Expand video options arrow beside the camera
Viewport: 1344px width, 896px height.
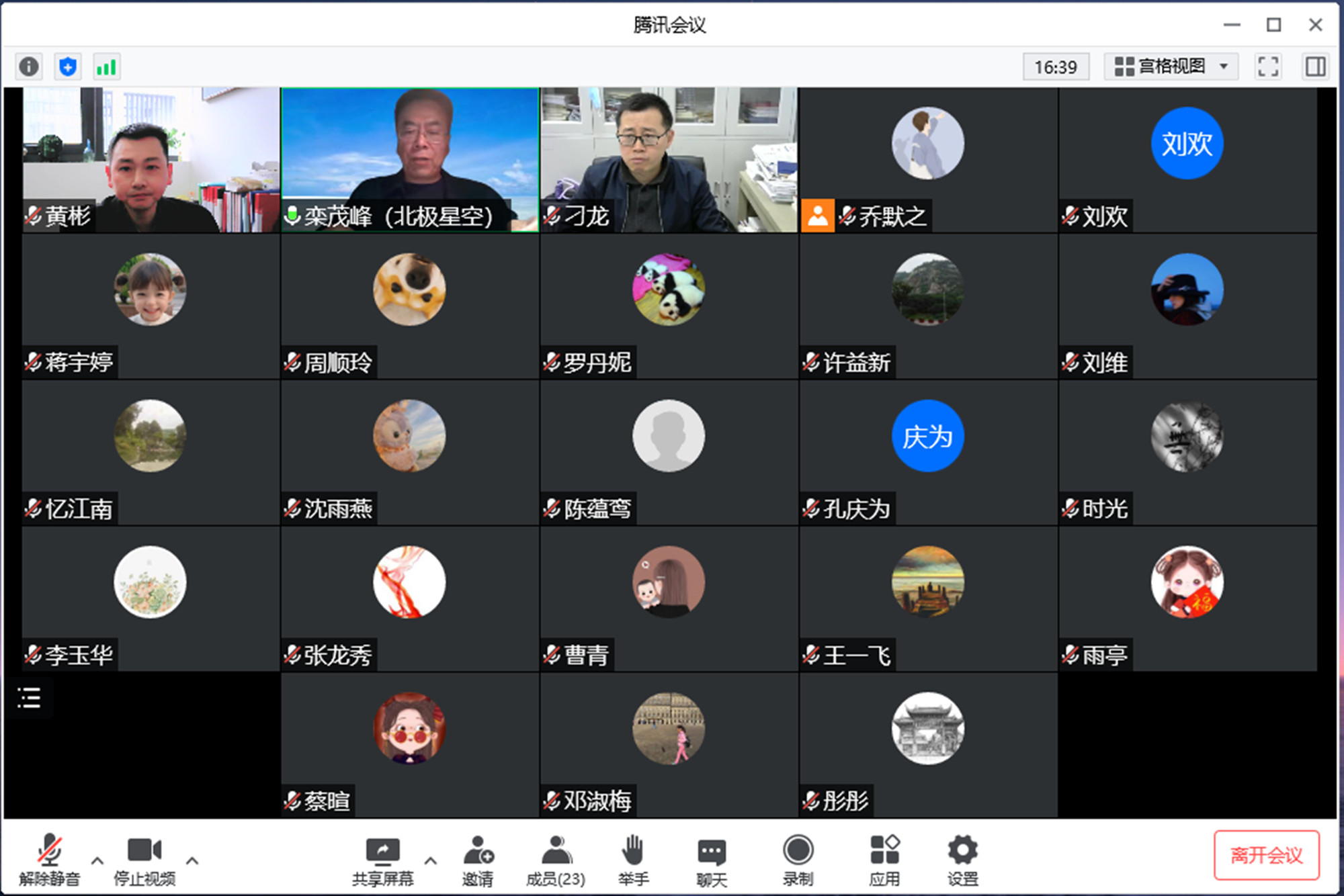click(x=192, y=860)
